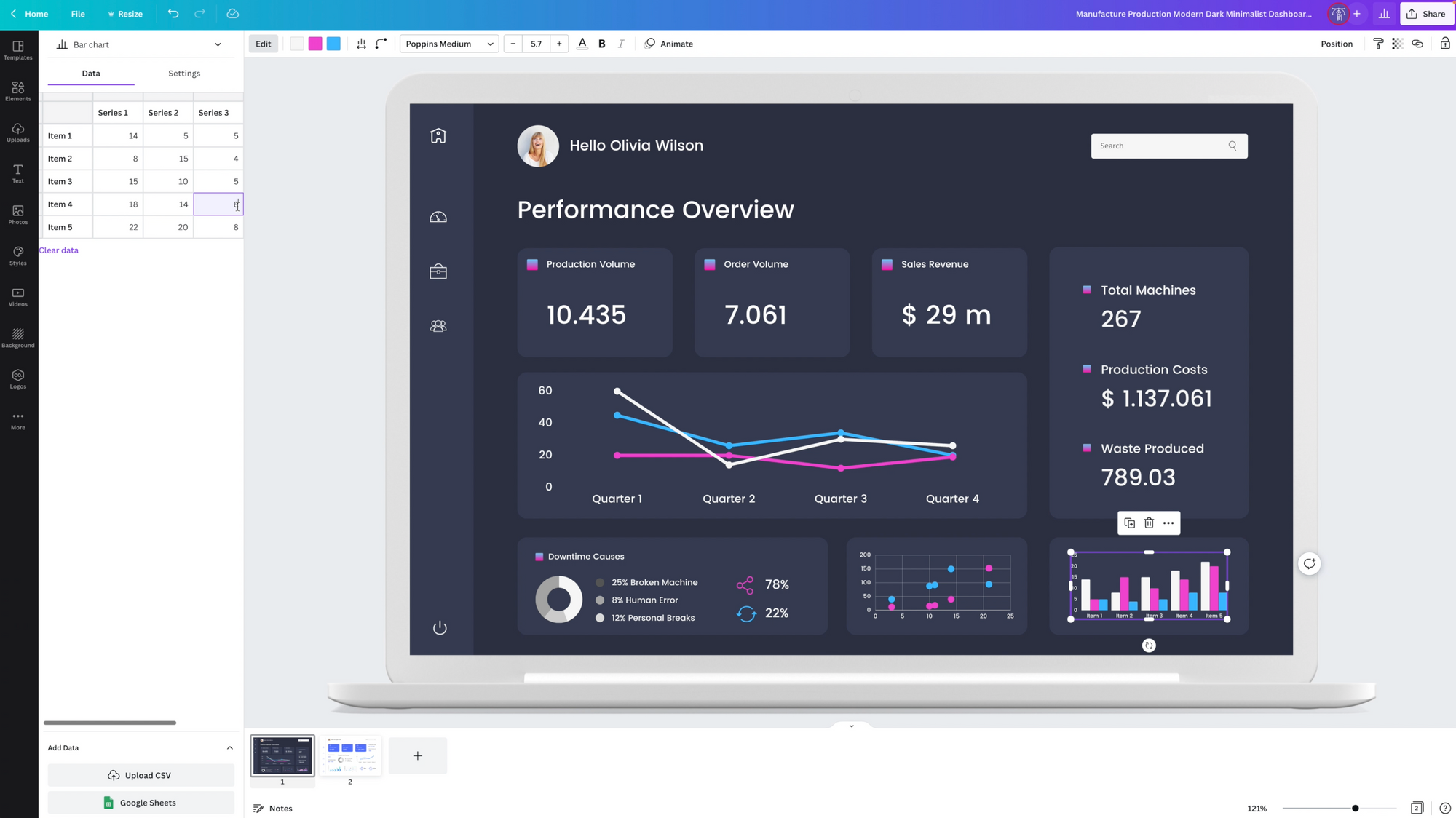Select pink color swatch in toolbar
The width and height of the screenshot is (1456, 818).
click(x=315, y=44)
